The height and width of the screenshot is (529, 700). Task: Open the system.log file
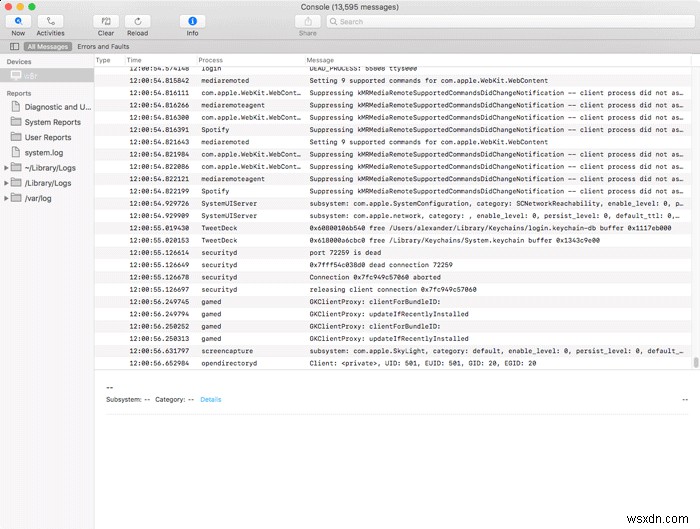point(43,152)
